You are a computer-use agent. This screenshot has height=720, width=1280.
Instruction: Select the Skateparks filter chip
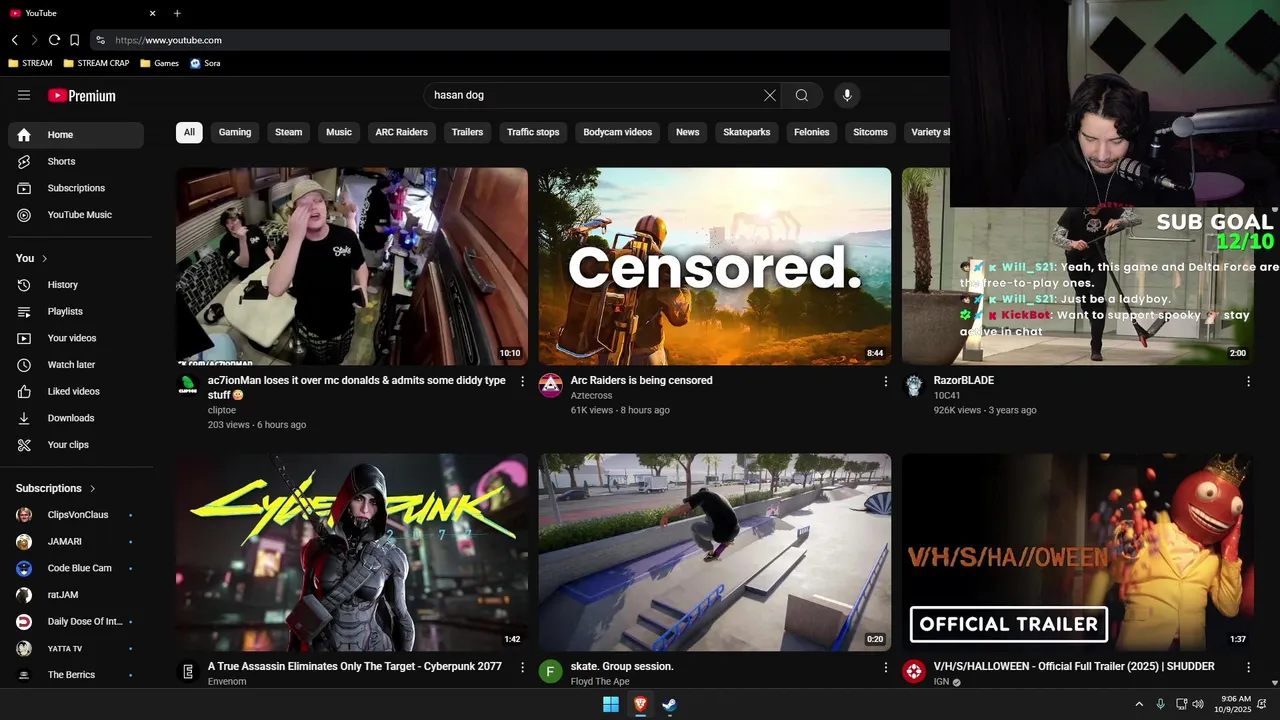(x=747, y=132)
